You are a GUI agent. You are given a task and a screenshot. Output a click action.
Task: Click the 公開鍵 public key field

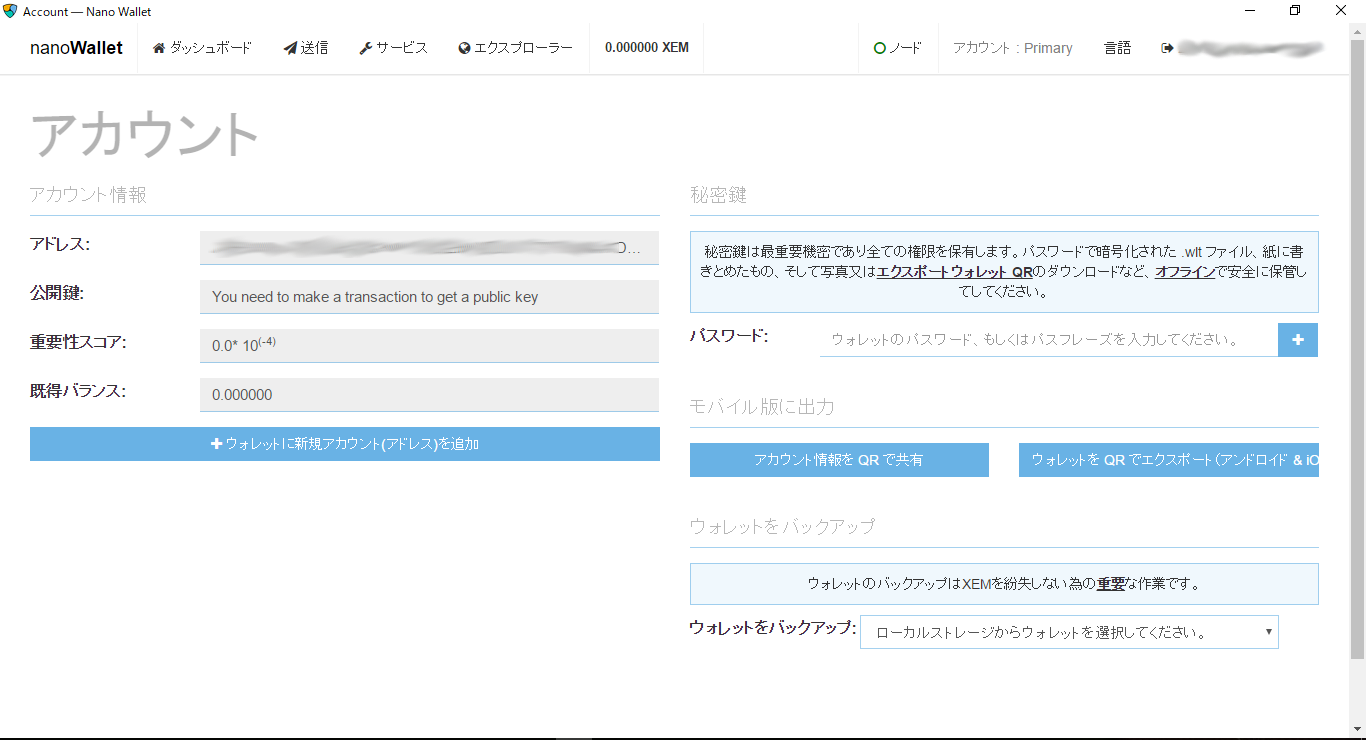point(429,297)
